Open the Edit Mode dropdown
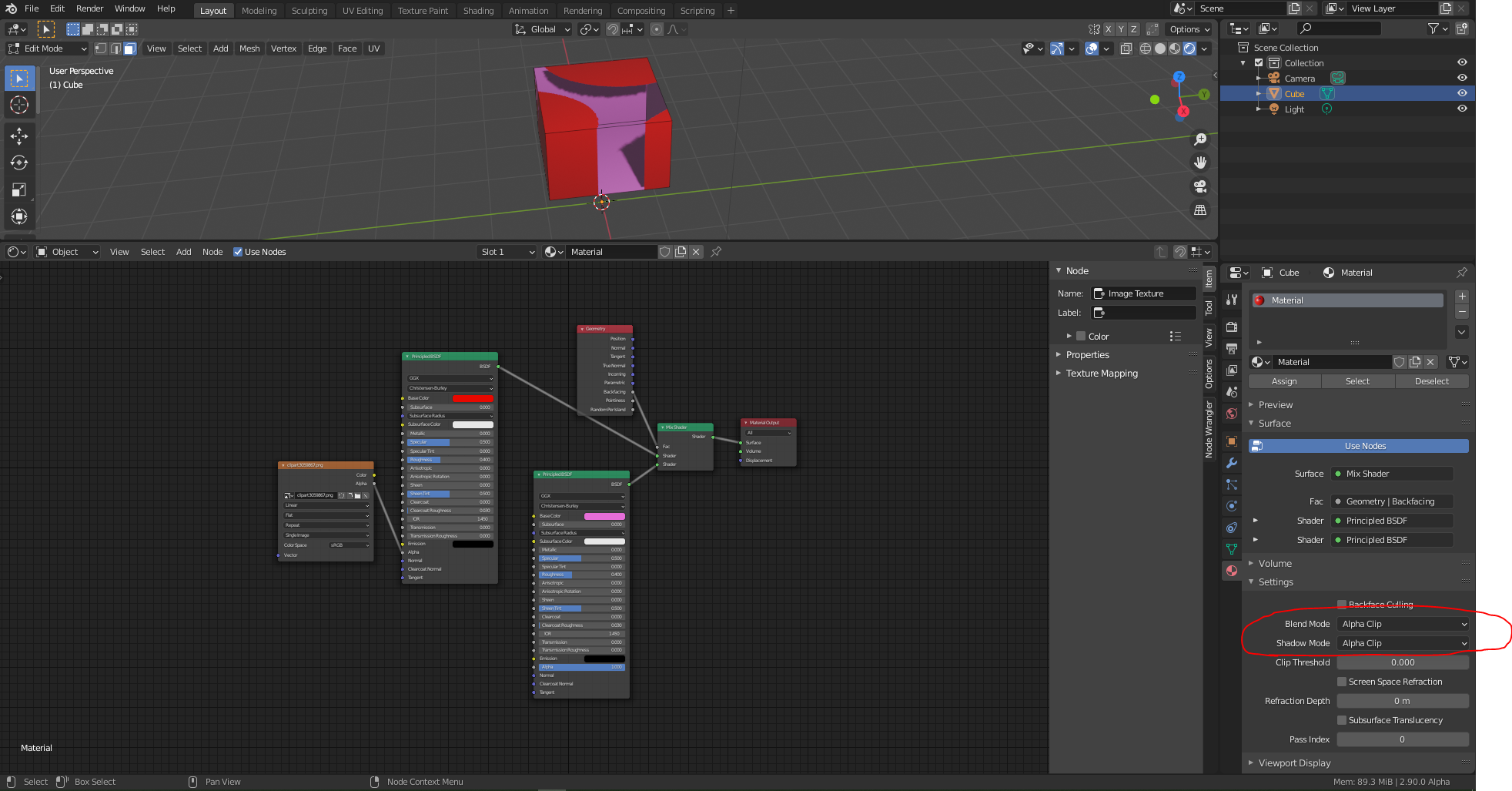Viewport: 1512px width, 791px height. [x=47, y=49]
